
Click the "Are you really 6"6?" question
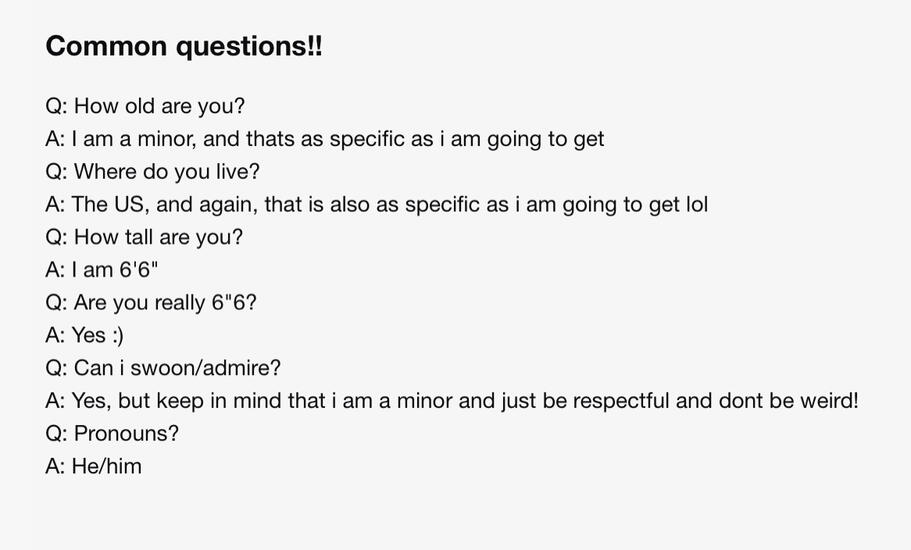(151, 303)
